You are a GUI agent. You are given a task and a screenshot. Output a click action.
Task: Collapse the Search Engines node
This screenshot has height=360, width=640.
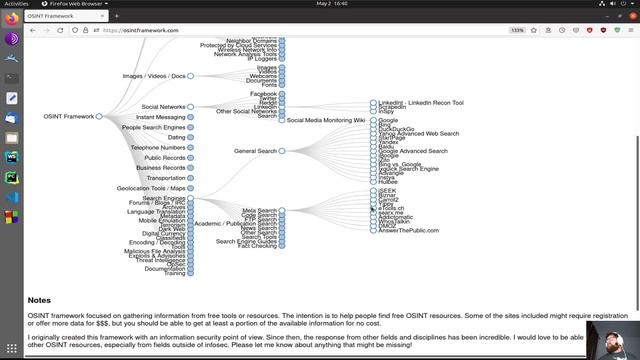tap(190, 198)
